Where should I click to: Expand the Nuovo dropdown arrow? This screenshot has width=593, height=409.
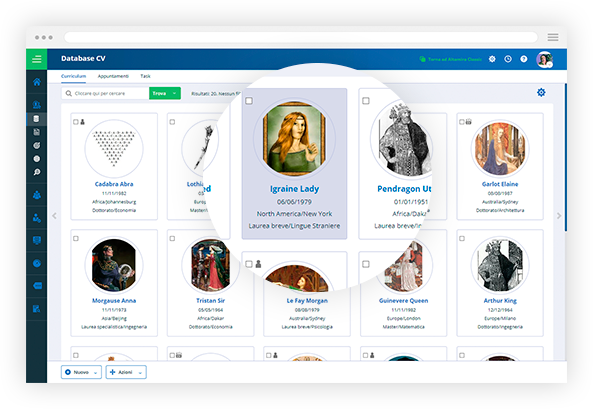click(95, 372)
